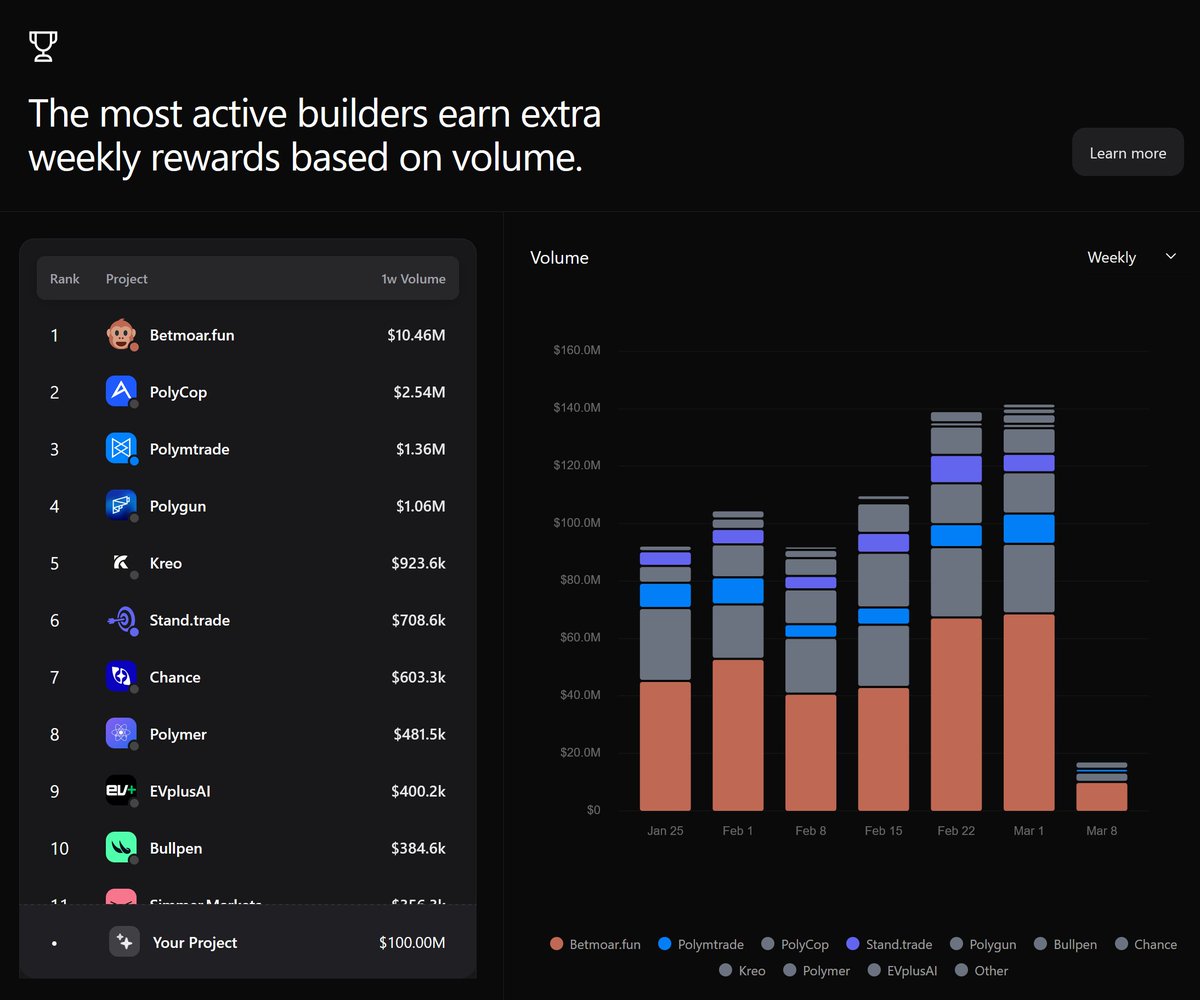The width and height of the screenshot is (1200, 1000).
Task: Click the EVplusAI icon
Action: click(121, 790)
